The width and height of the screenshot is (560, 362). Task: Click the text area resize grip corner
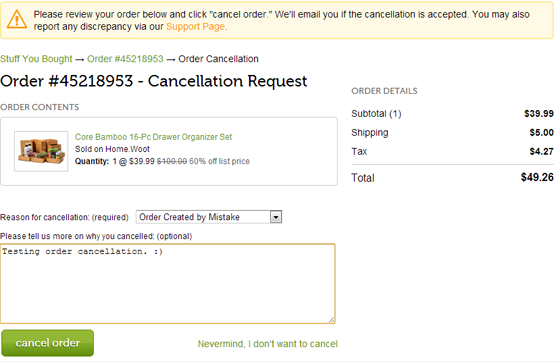pyautogui.click(x=331, y=320)
